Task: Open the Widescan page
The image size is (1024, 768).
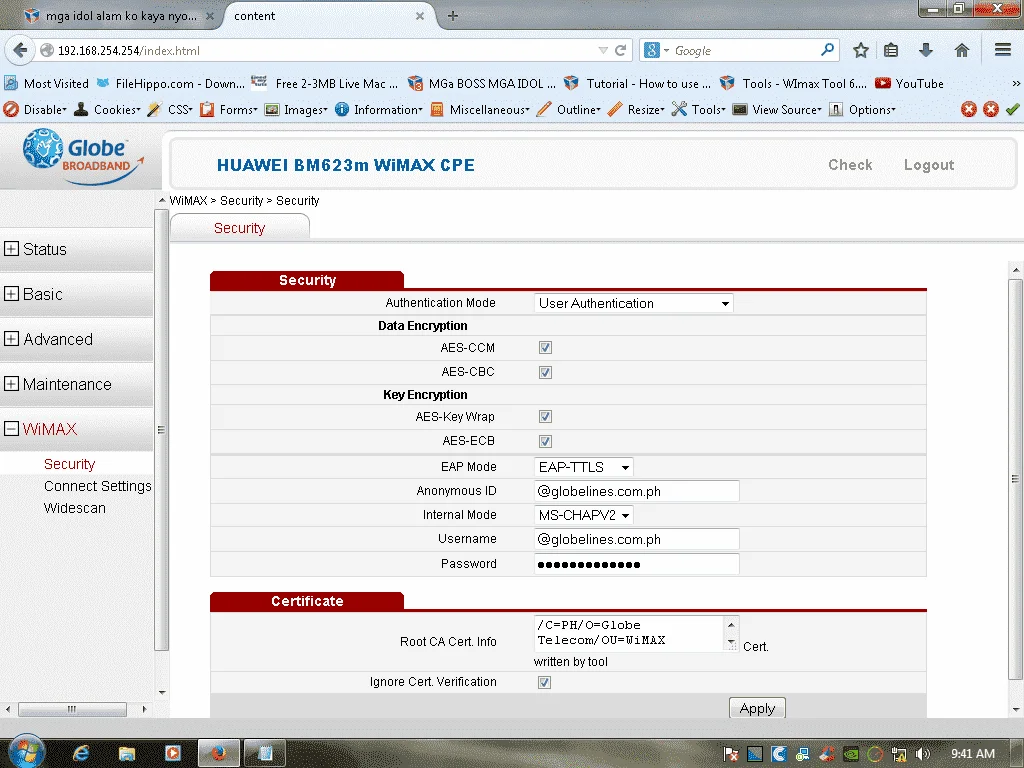Action: (74, 508)
